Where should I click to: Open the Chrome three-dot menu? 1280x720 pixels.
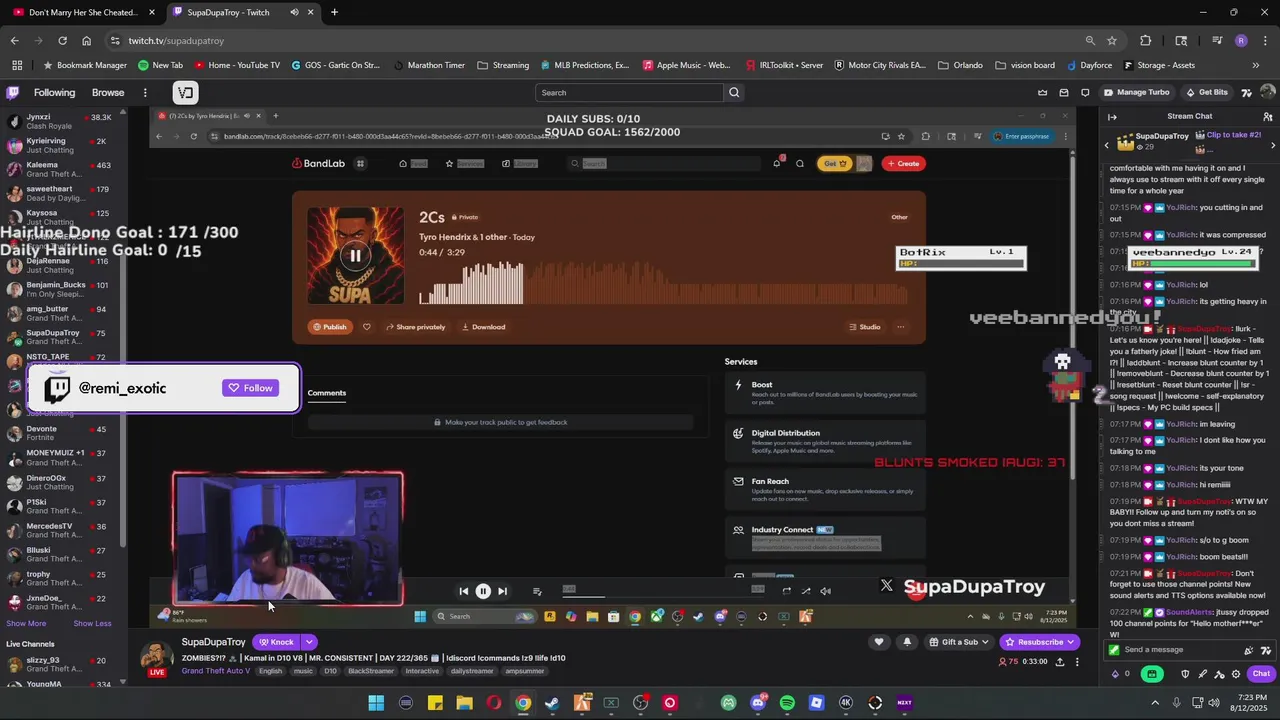(x=1264, y=40)
